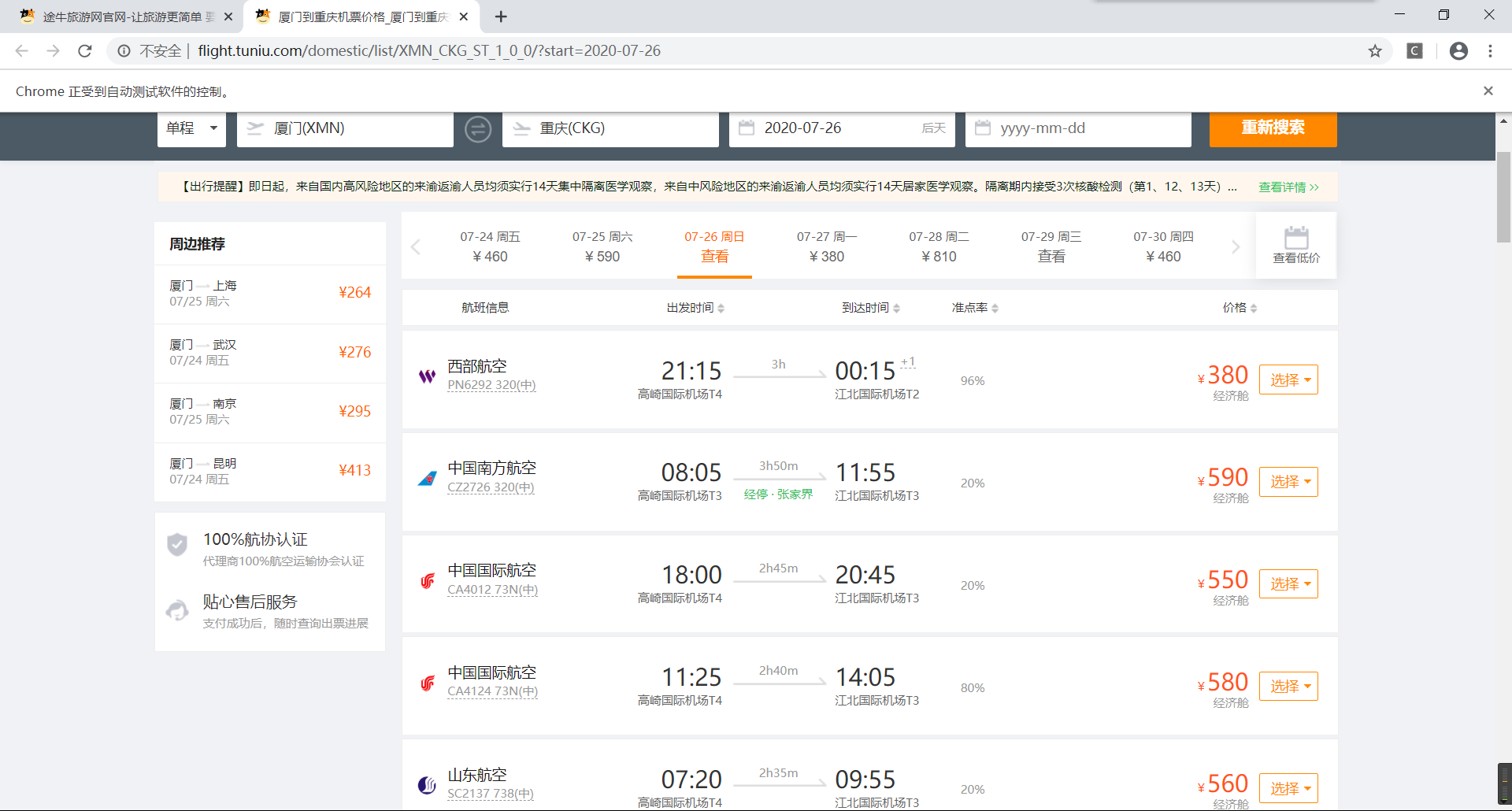
Task: Click the 中国南方航空 airline logo
Action: click(x=427, y=478)
